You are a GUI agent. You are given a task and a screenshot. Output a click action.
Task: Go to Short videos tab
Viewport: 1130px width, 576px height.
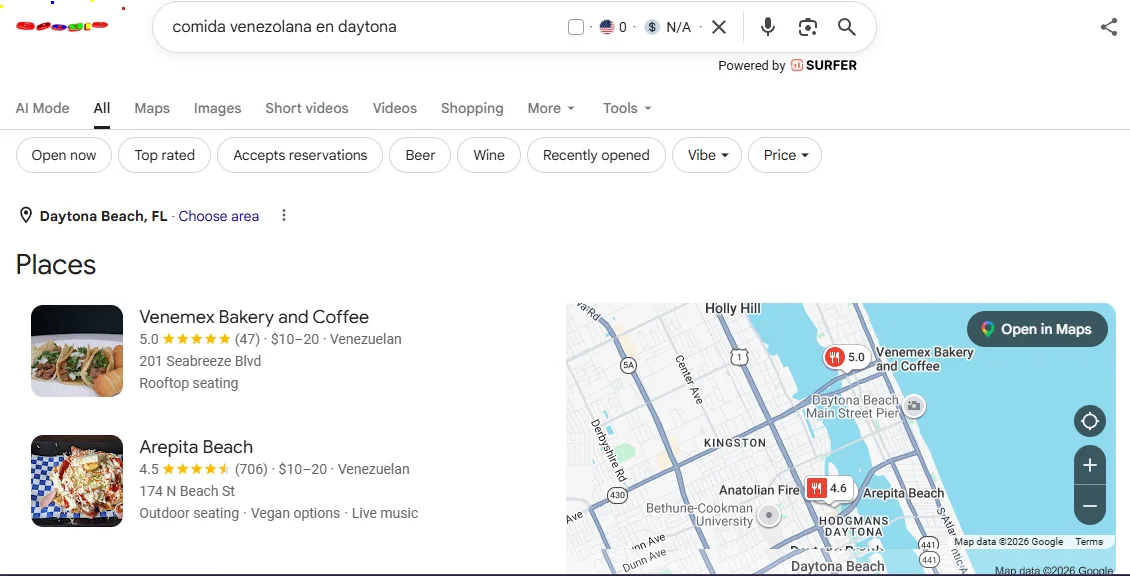tap(307, 108)
